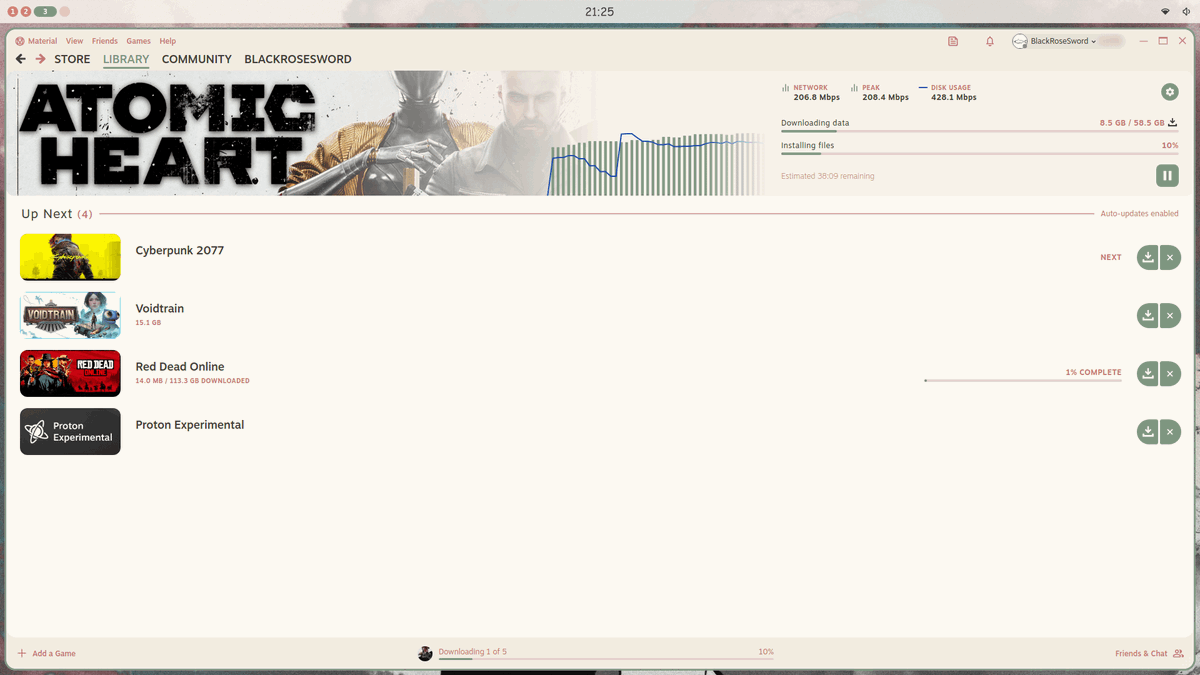Click the 21:25 clock
The height and width of the screenshot is (675, 1200).
pos(599,12)
